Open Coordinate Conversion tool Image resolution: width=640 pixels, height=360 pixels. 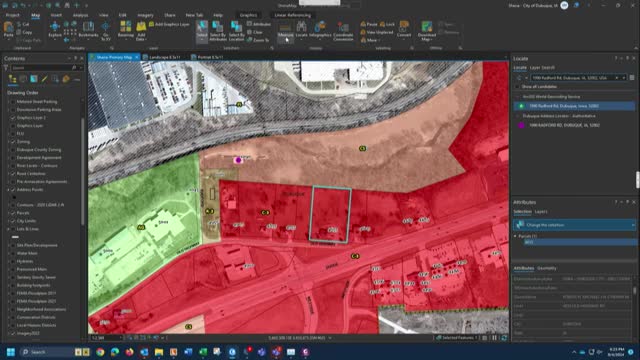(x=343, y=30)
